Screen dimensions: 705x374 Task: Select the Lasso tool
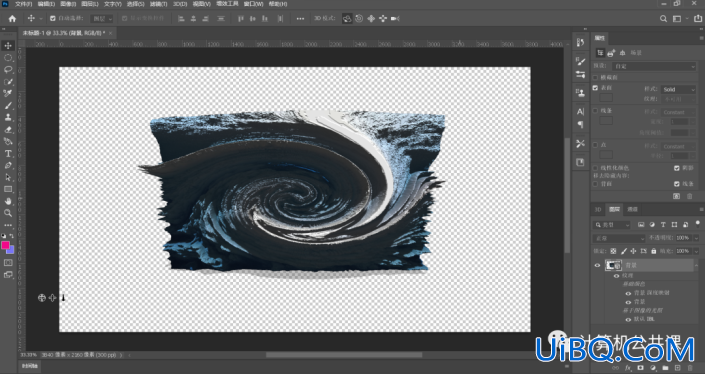coord(8,70)
